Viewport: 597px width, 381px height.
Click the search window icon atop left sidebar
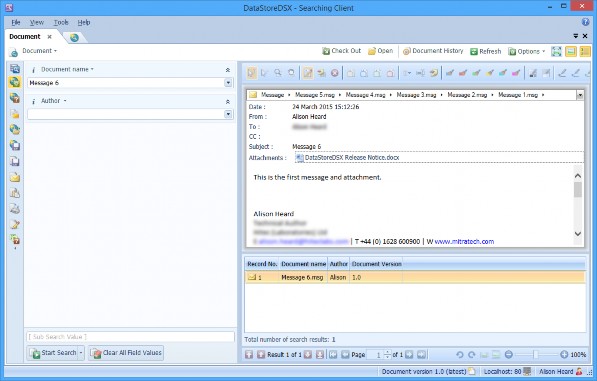[x=14, y=69]
